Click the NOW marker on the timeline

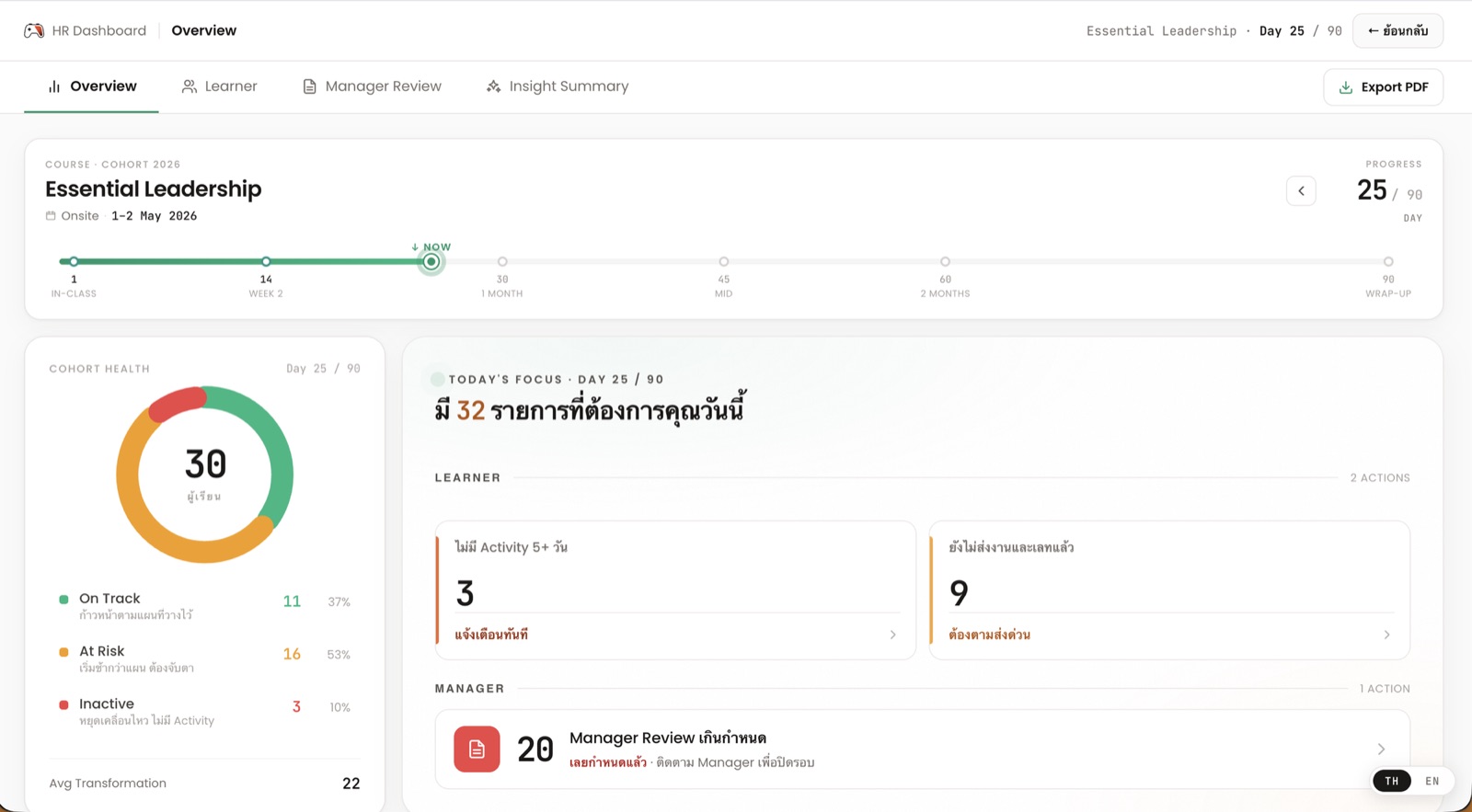pos(431,262)
